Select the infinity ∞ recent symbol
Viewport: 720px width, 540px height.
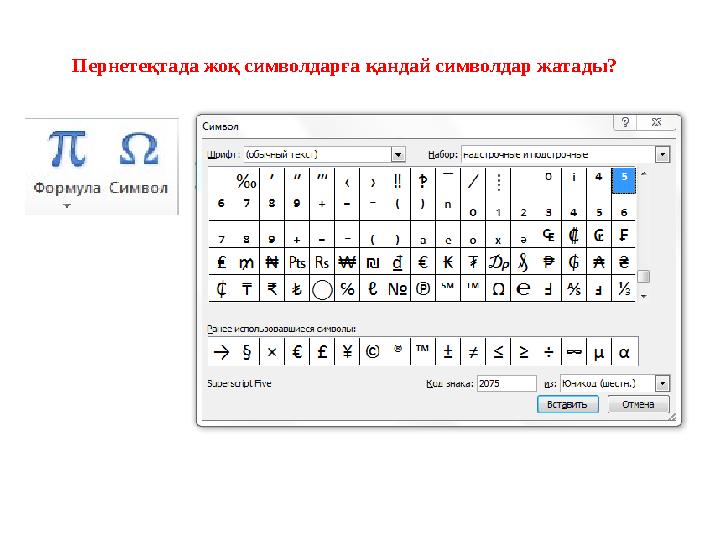pyautogui.click(x=574, y=352)
